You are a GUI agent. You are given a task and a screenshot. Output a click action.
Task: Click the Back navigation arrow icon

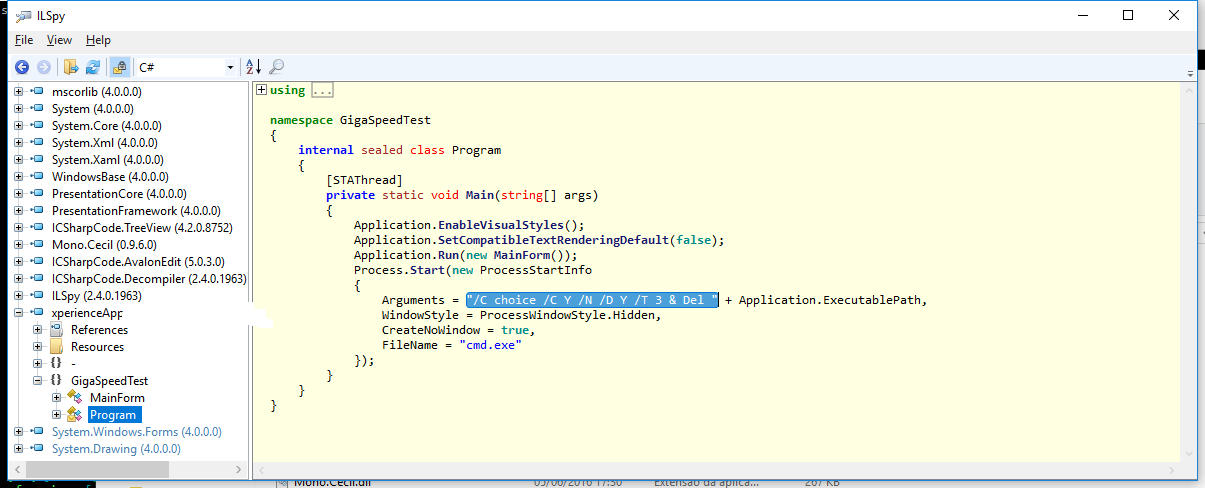(x=22, y=67)
